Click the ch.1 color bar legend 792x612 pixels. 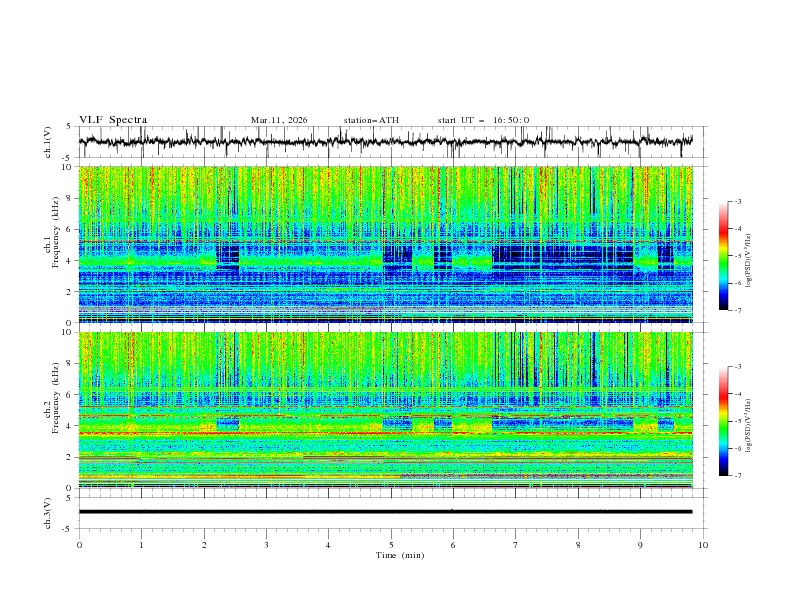pyautogui.click(x=724, y=255)
